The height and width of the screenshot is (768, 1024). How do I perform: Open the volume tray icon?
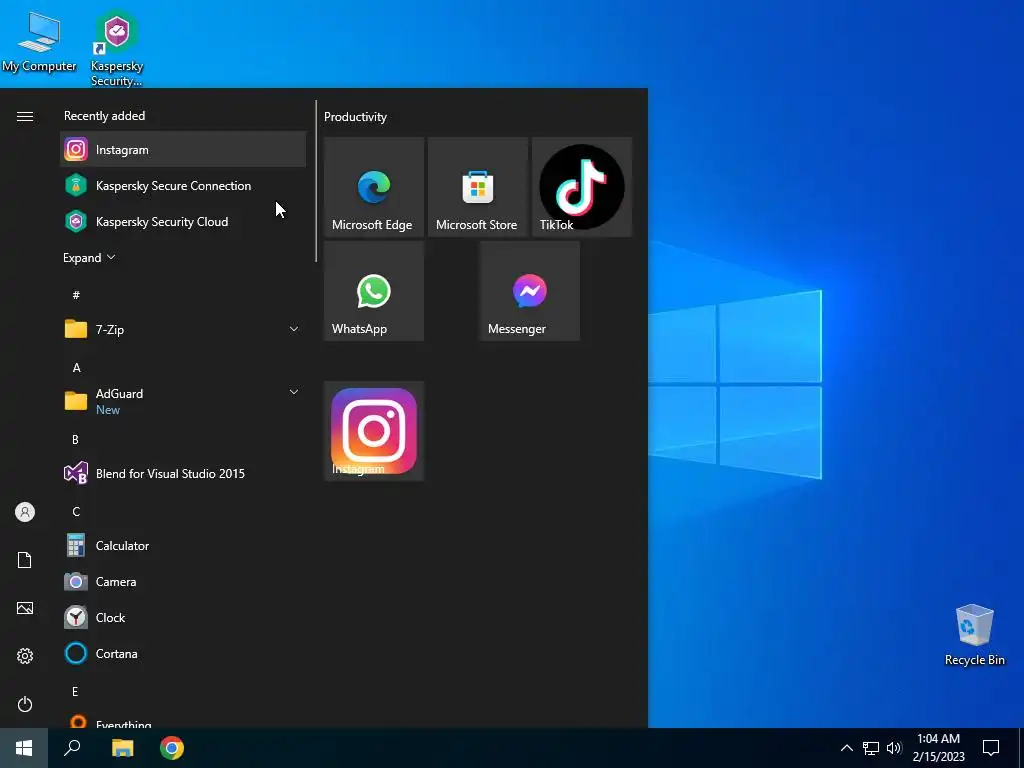pyautogui.click(x=894, y=748)
